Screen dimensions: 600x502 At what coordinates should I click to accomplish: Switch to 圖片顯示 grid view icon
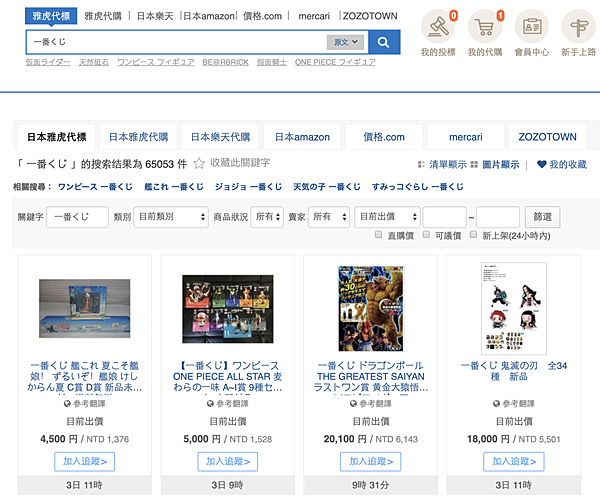click(474, 165)
